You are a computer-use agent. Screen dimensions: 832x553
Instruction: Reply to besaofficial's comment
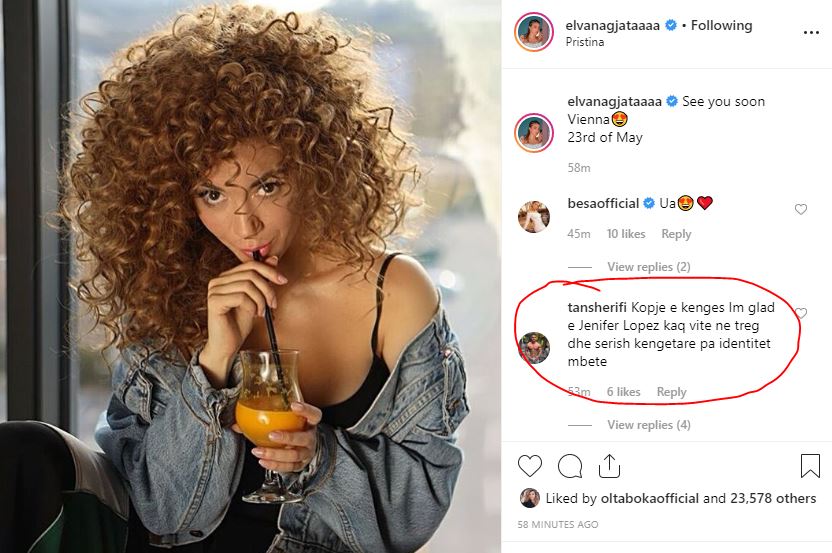pos(676,234)
